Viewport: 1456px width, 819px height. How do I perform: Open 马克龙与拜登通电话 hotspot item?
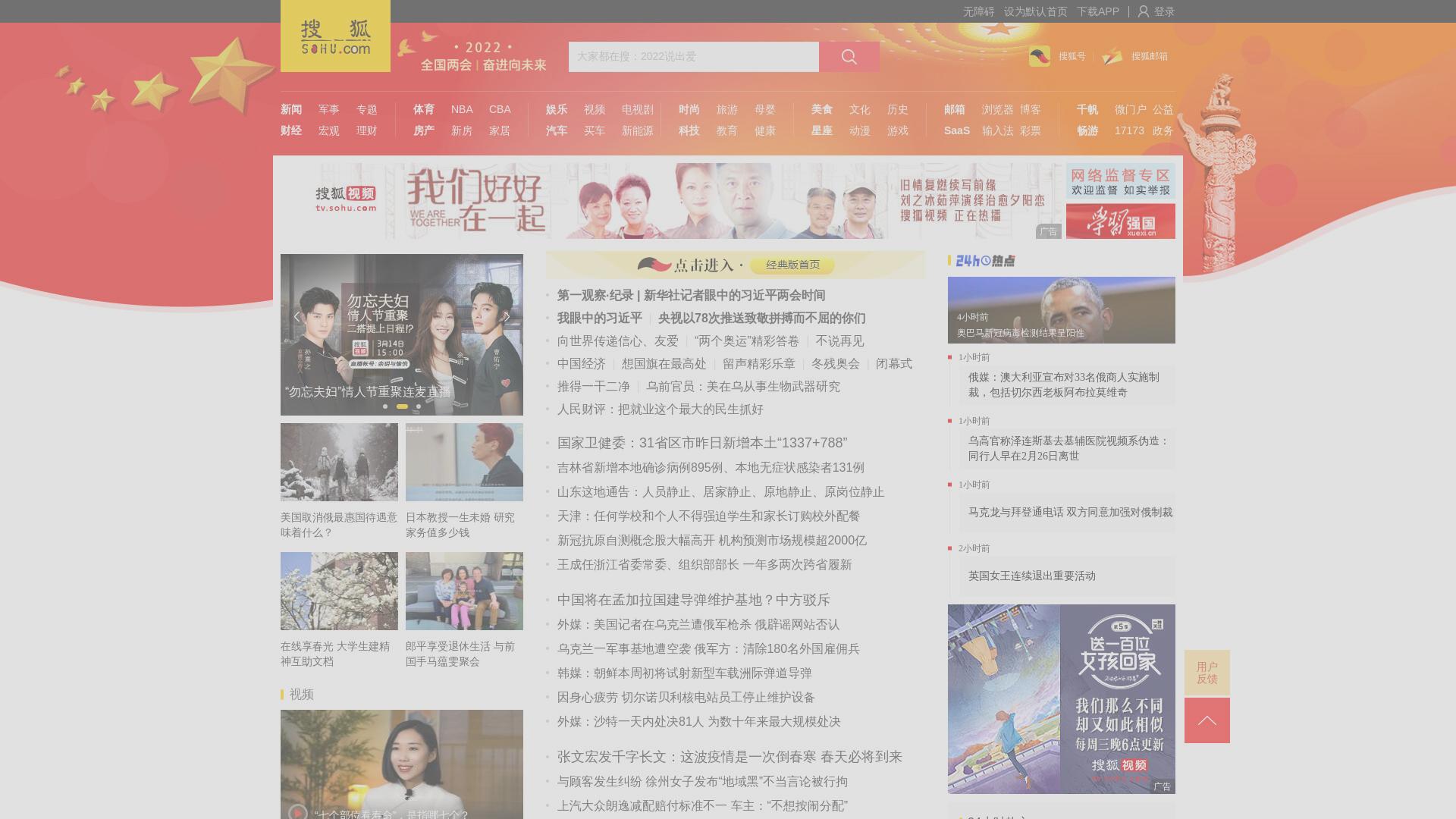coord(1070,512)
